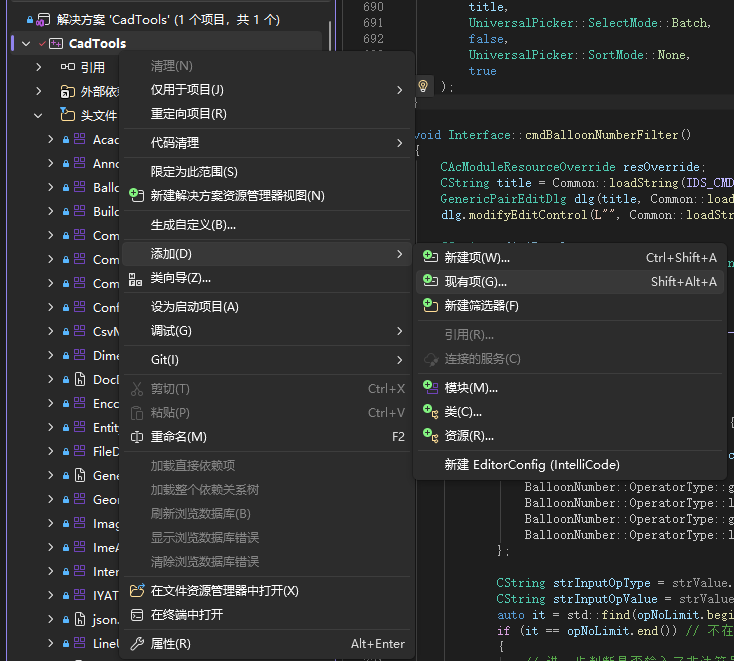Select the Geor header file row
Image resolution: width=734 pixels, height=661 pixels.
66,499
